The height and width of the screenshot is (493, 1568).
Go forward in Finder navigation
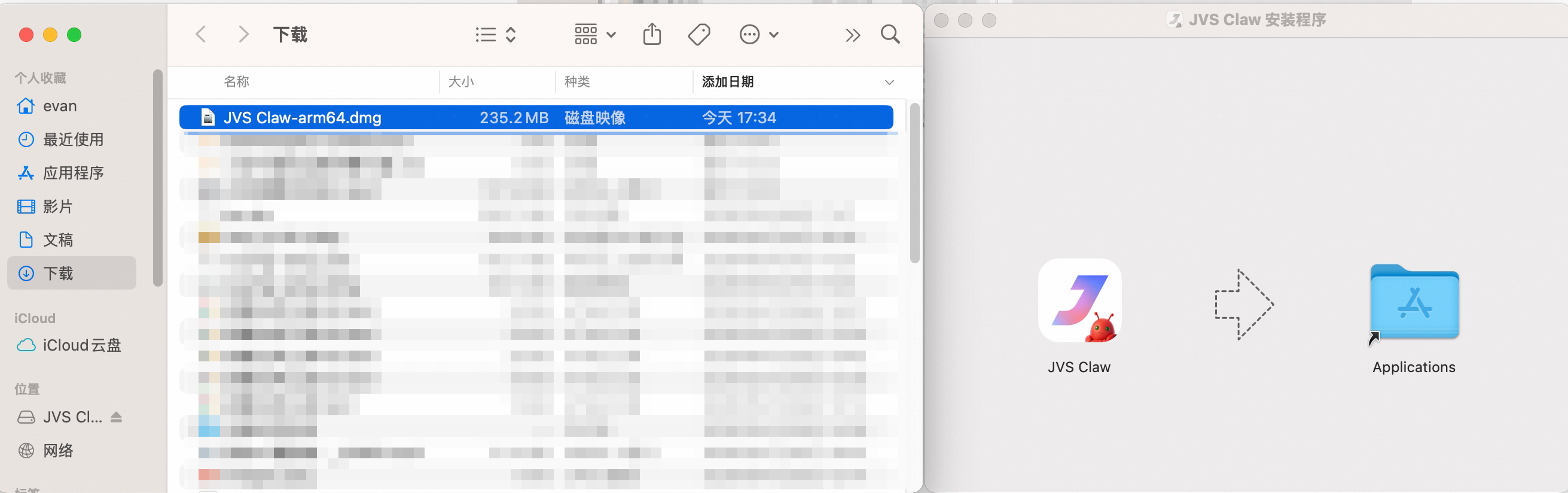(x=243, y=35)
